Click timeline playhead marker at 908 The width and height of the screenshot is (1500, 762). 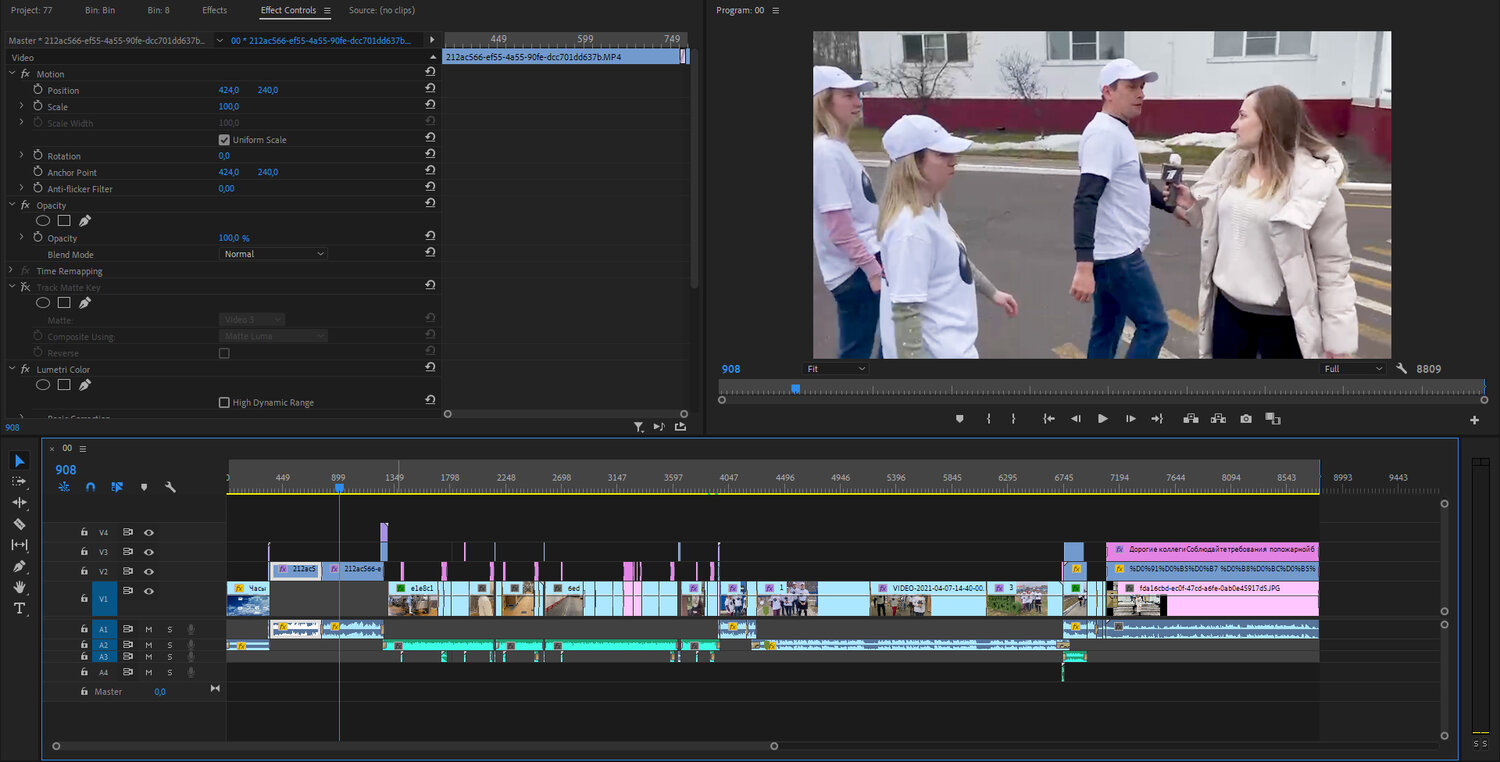point(339,488)
